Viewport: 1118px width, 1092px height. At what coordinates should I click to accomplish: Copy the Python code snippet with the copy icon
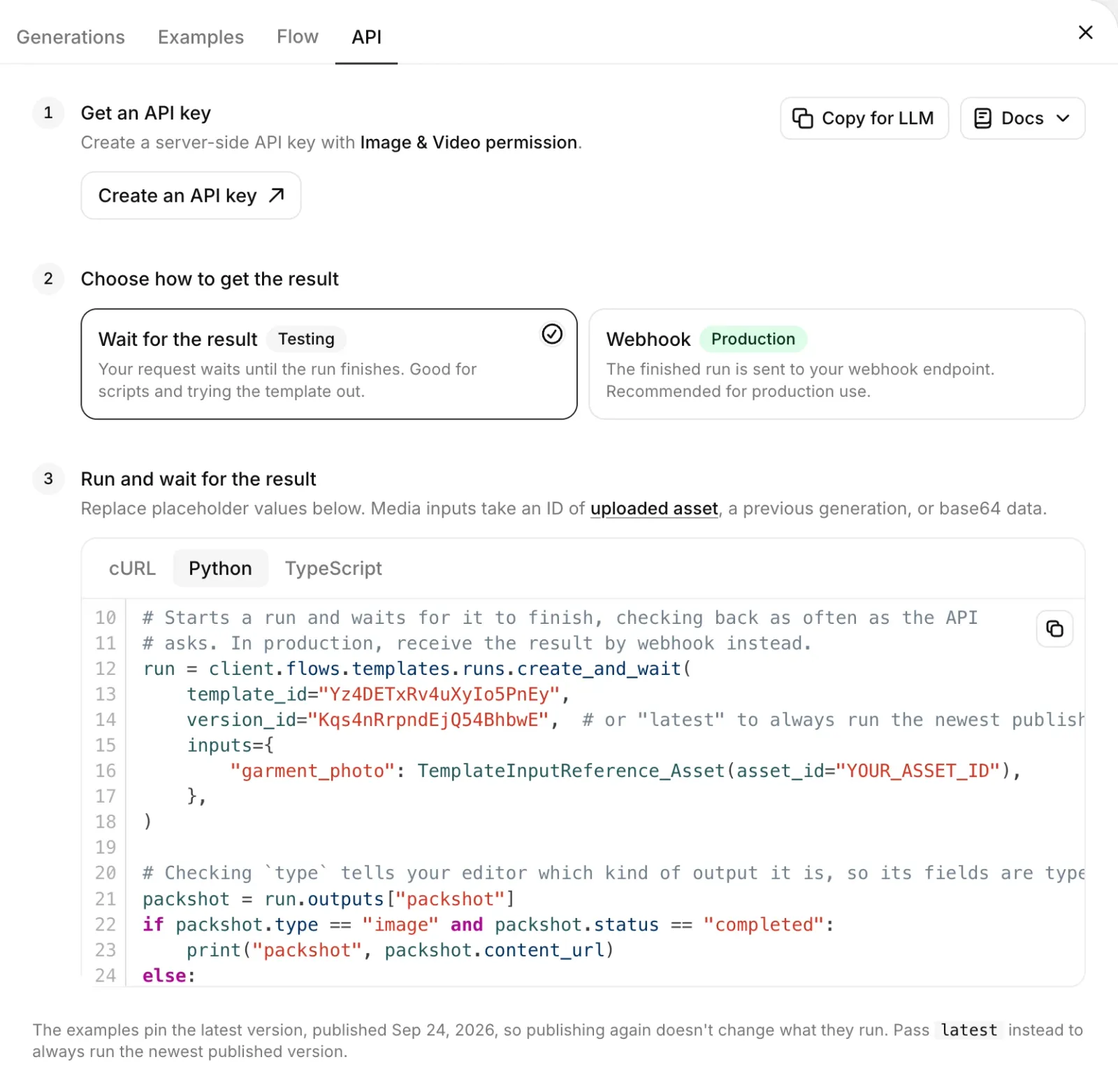click(1054, 629)
